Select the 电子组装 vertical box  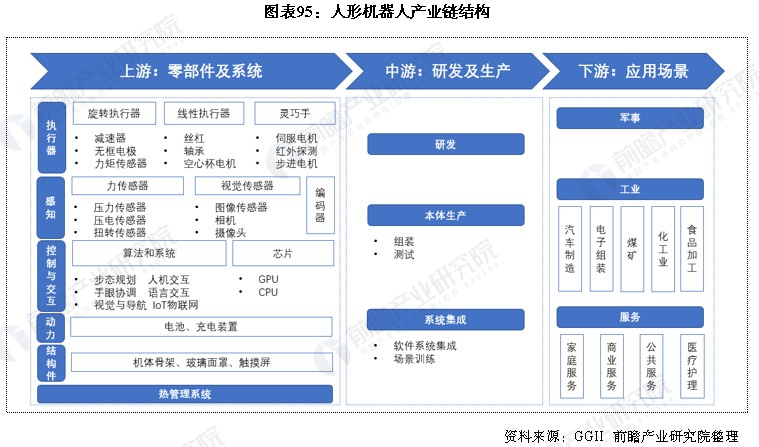pyautogui.click(x=601, y=249)
